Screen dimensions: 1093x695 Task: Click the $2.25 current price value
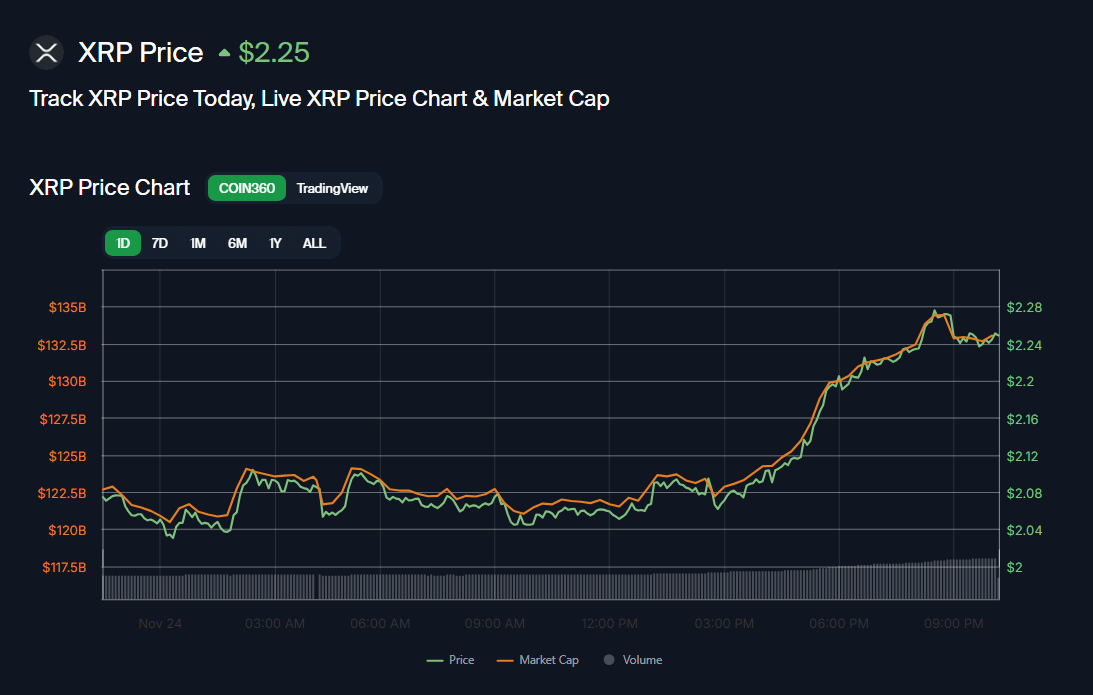274,52
